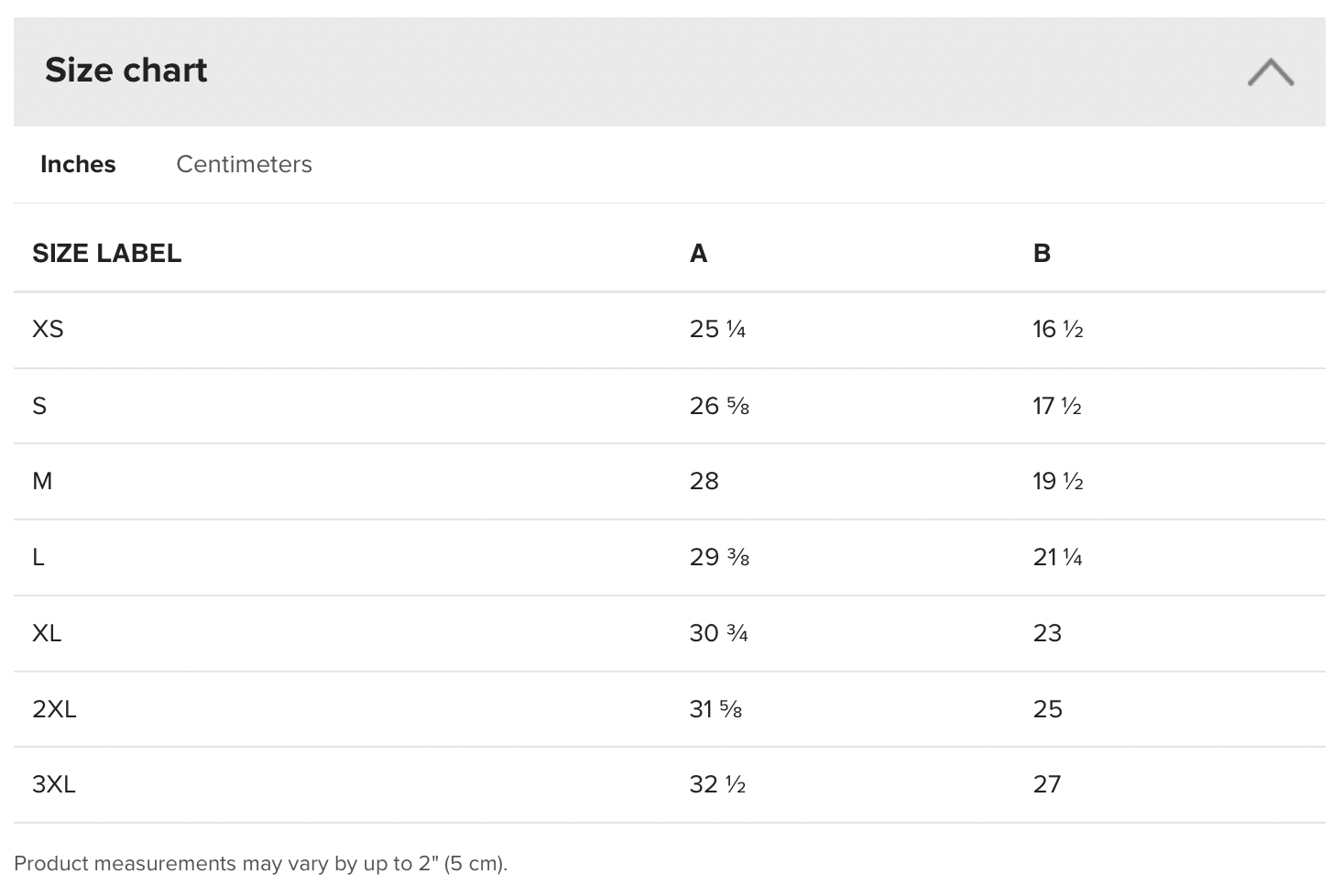Image resolution: width=1343 pixels, height=896 pixels.
Task: Click the L size row label
Action: tap(38, 557)
